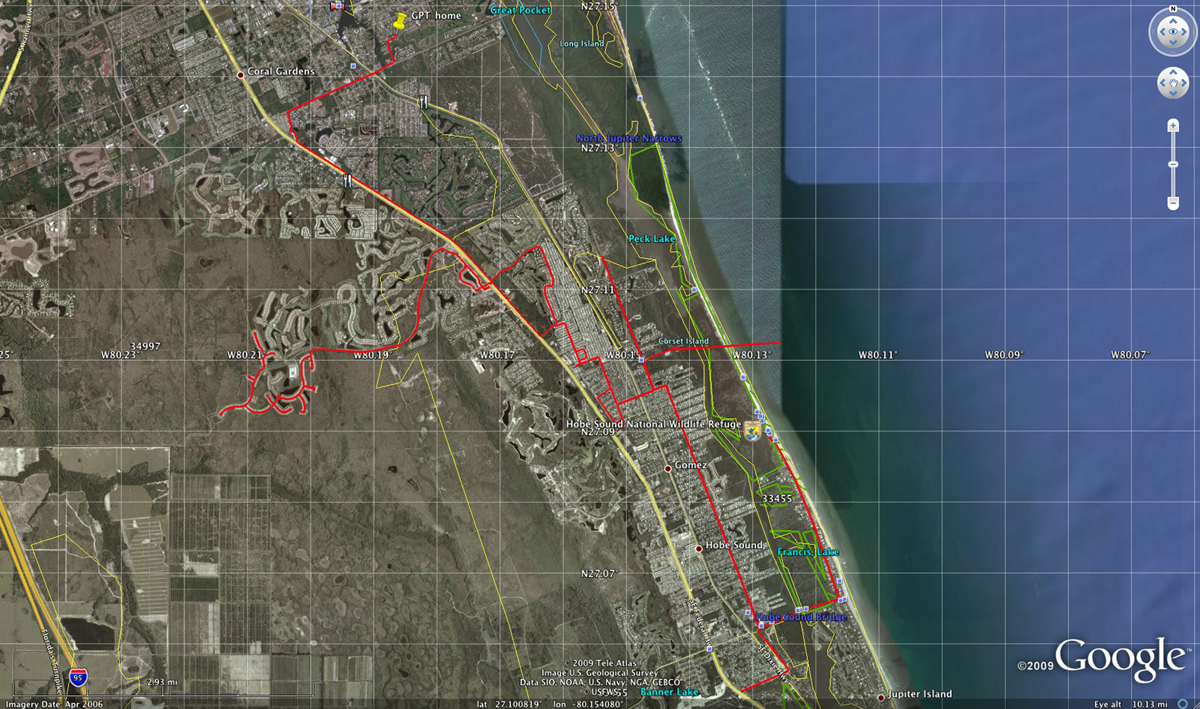Screen dimensions: 1200x709
Task: Click the North compass marker on look ring
Action: 1173,11
